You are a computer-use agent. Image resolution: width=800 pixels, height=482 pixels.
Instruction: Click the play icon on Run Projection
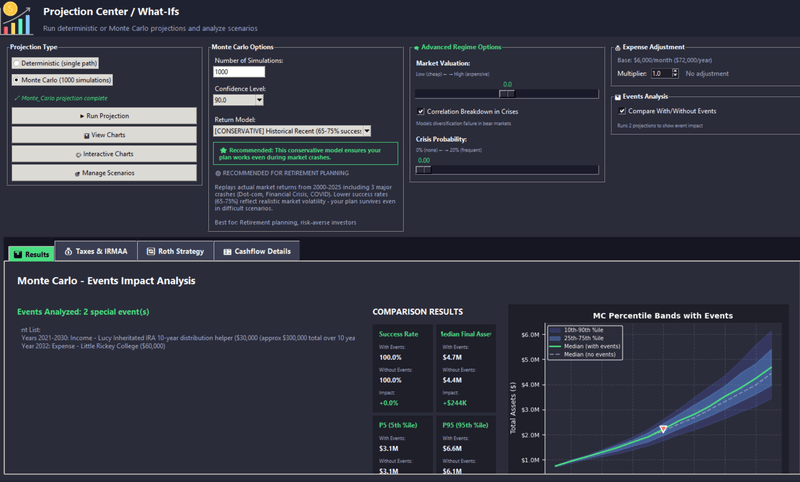83,117
